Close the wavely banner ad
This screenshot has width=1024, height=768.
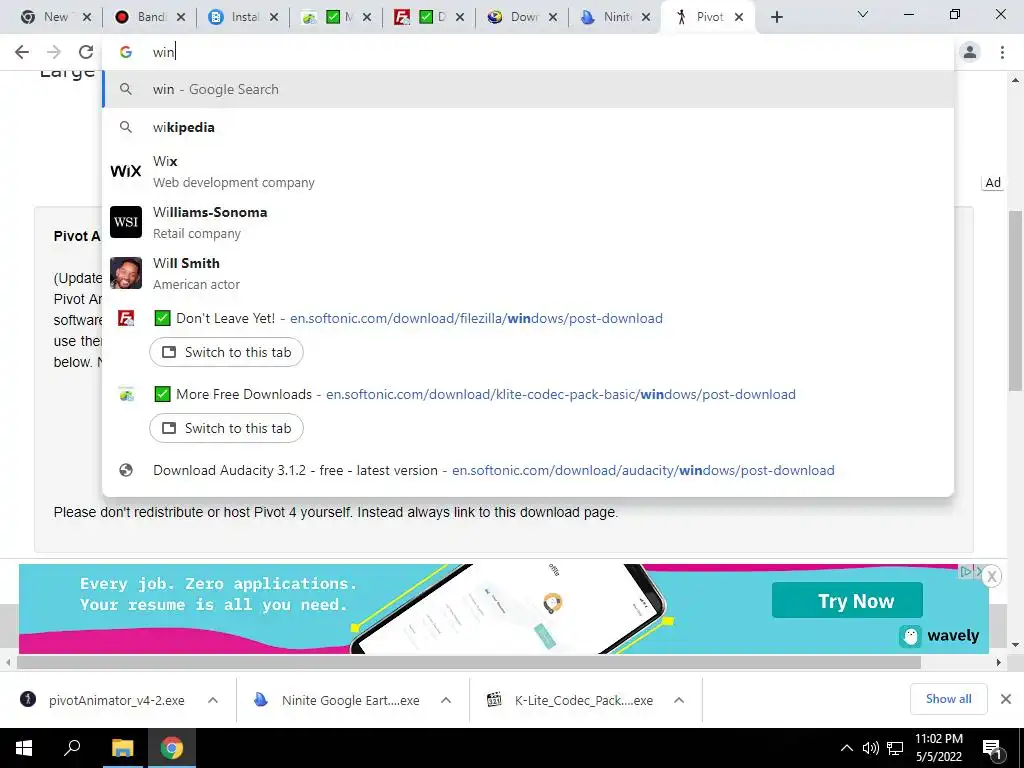pos(991,576)
